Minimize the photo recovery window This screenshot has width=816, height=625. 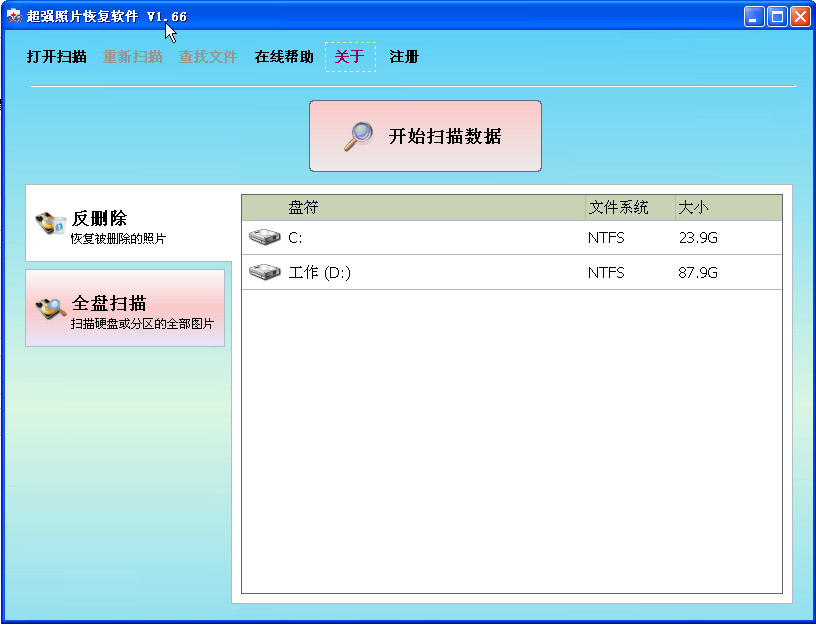pyautogui.click(x=754, y=17)
